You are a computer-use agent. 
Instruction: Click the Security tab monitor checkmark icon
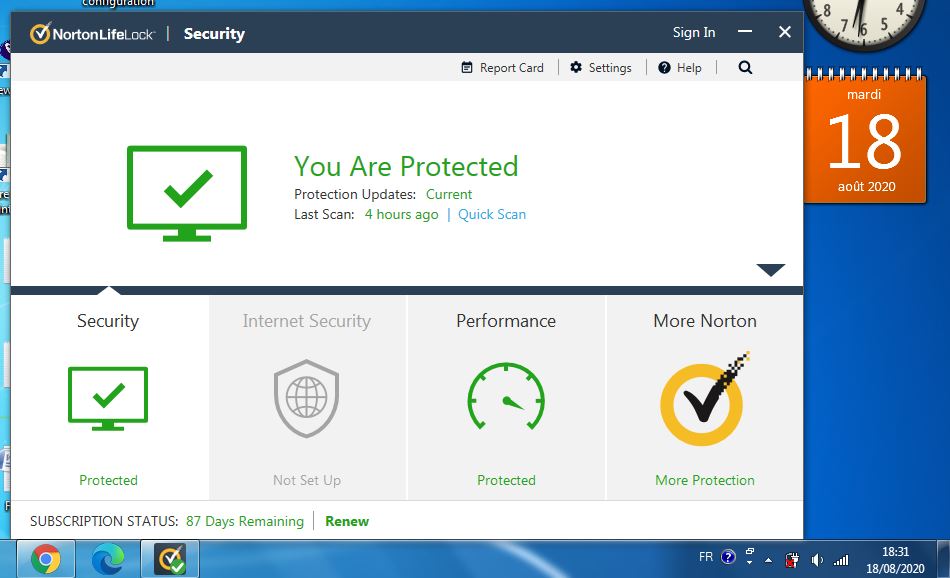tap(108, 399)
